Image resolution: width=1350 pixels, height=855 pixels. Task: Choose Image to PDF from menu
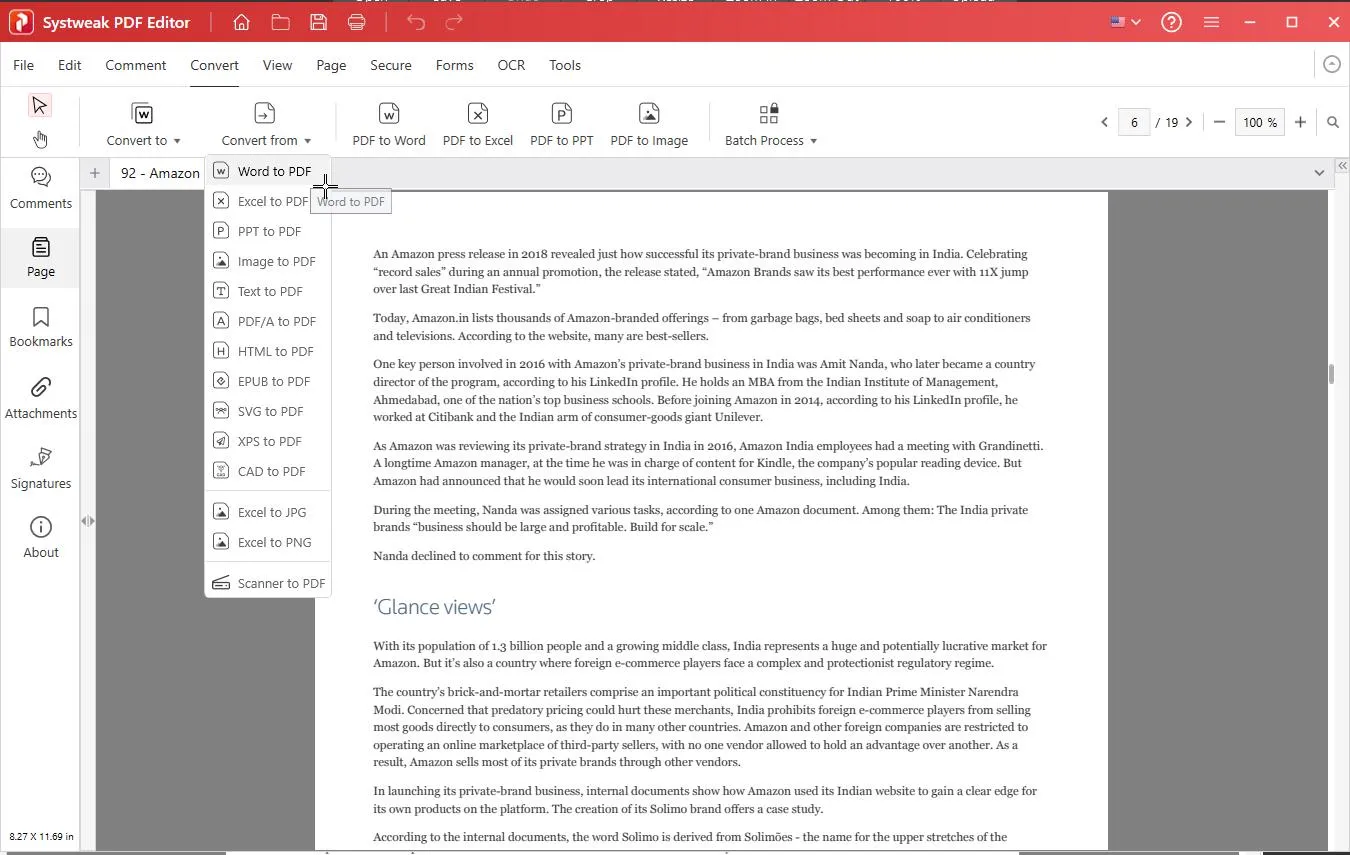coord(276,261)
